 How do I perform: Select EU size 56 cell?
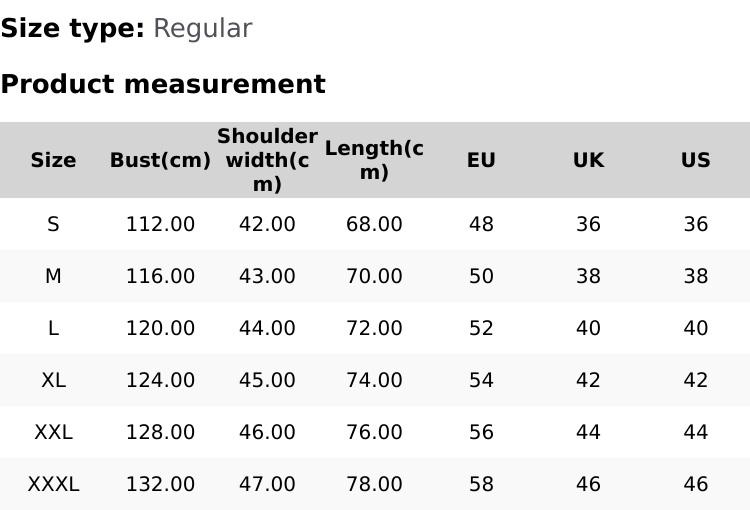tap(481, 432)
